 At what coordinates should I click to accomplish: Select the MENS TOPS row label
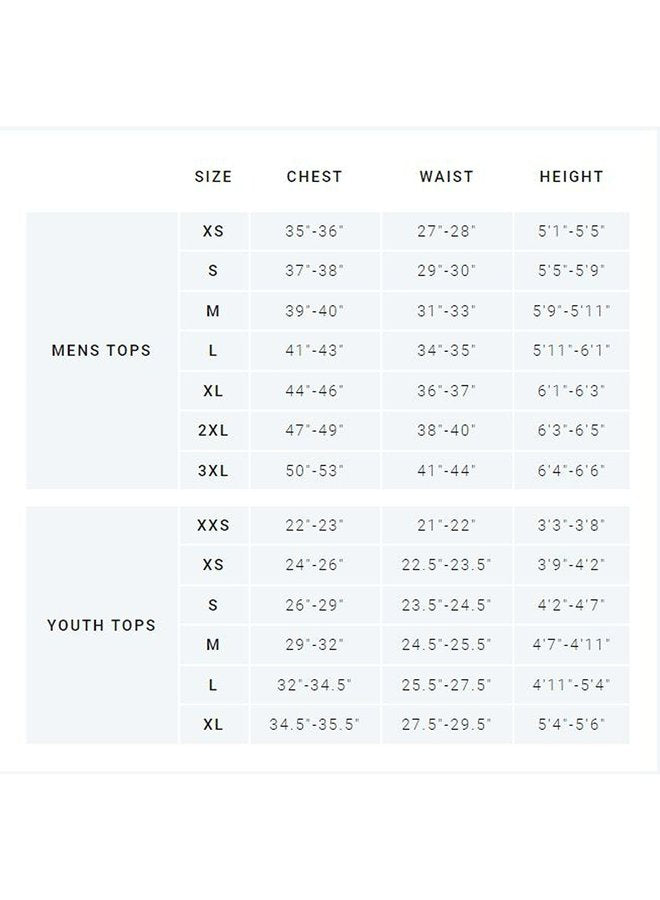tap(101, 351)
